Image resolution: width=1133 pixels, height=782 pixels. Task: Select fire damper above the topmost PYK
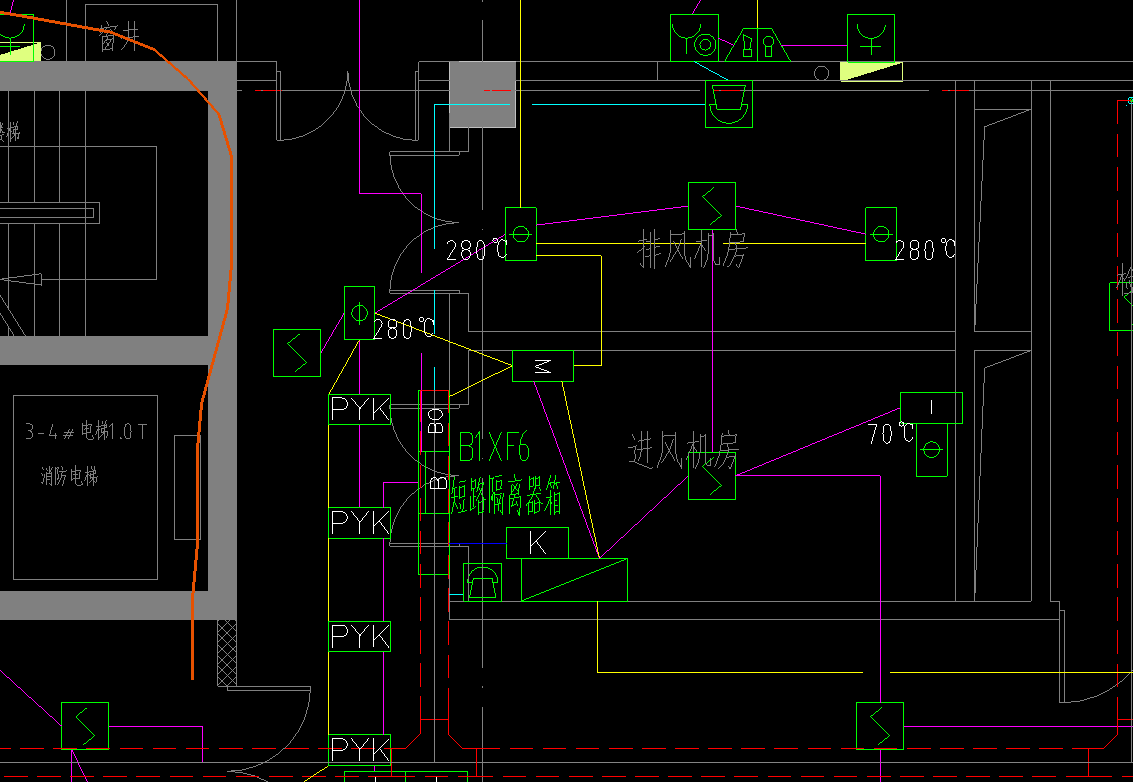(x=359, y=313)
